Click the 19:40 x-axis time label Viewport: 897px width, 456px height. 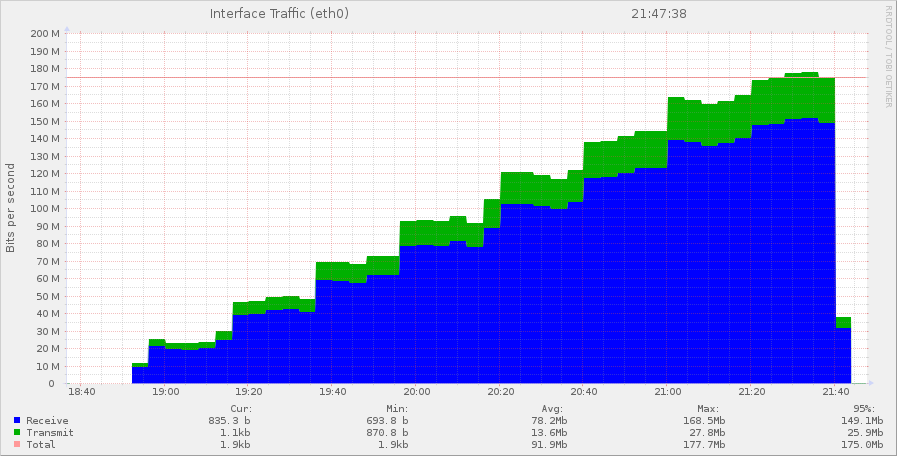(333, 392)
